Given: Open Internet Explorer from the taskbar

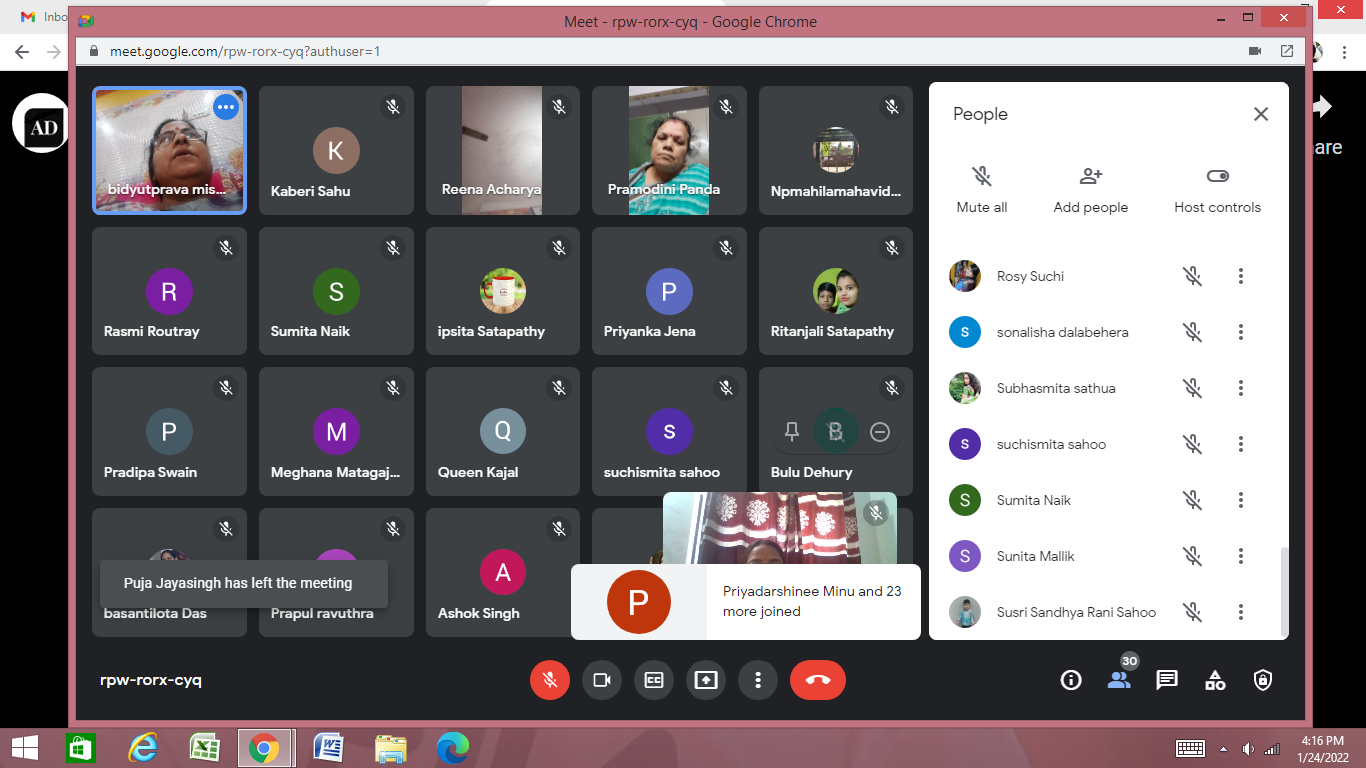Looking at the screenshot, I should [x=143, y=748].
